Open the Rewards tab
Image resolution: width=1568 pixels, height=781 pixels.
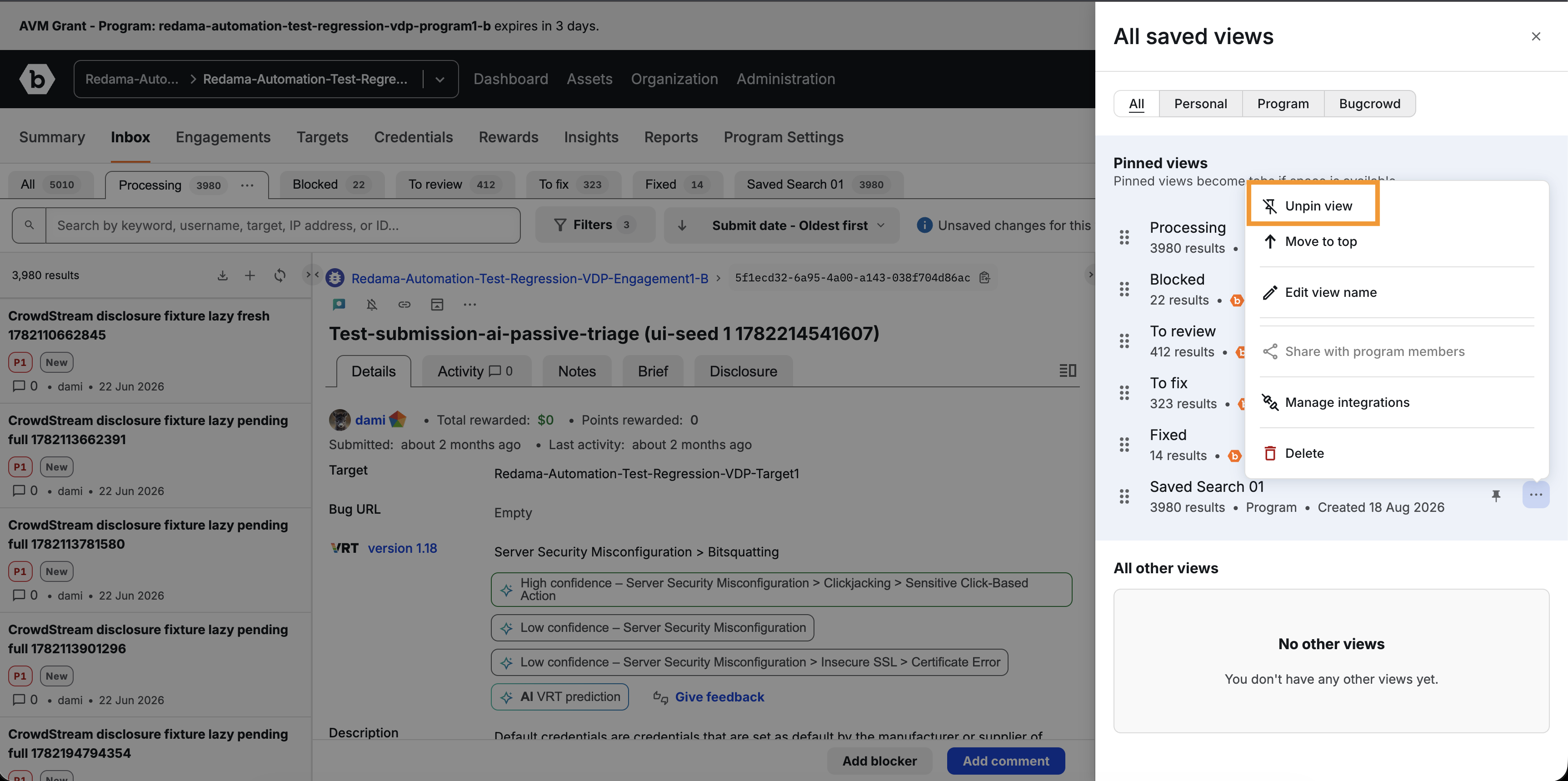(x=508, y=137)
